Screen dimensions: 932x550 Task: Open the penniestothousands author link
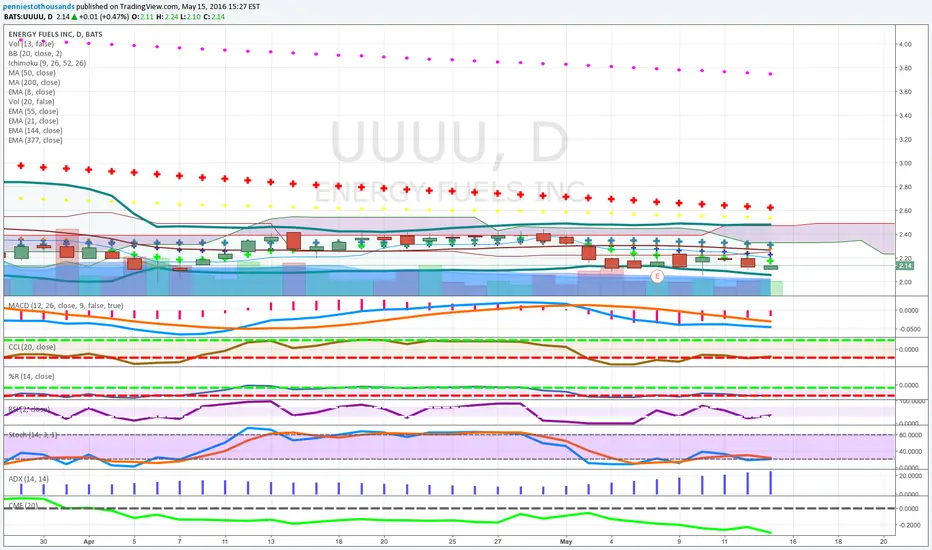pyautogui.click(x=39, y=7)
